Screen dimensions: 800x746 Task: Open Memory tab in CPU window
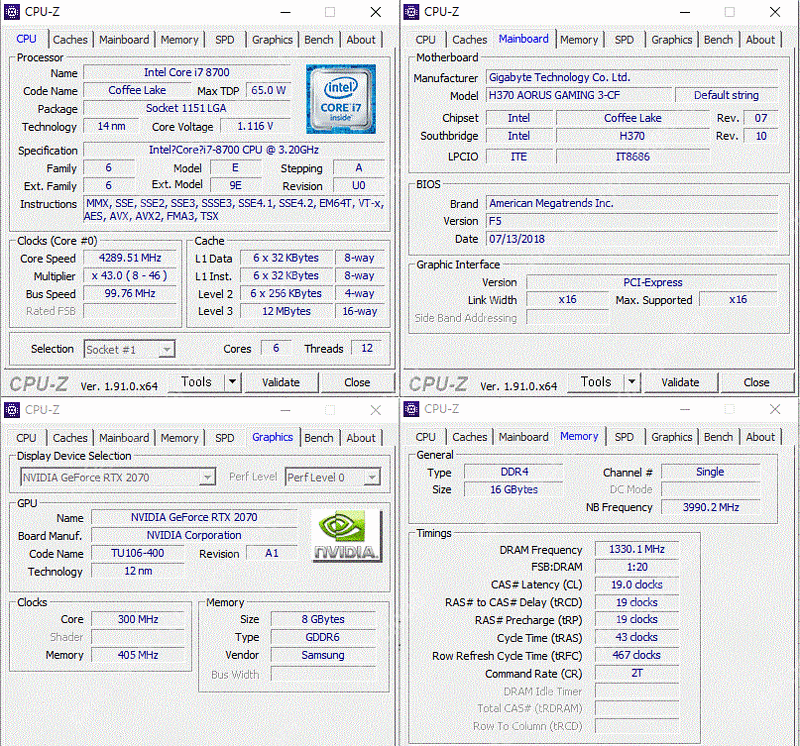coord(180,40)
